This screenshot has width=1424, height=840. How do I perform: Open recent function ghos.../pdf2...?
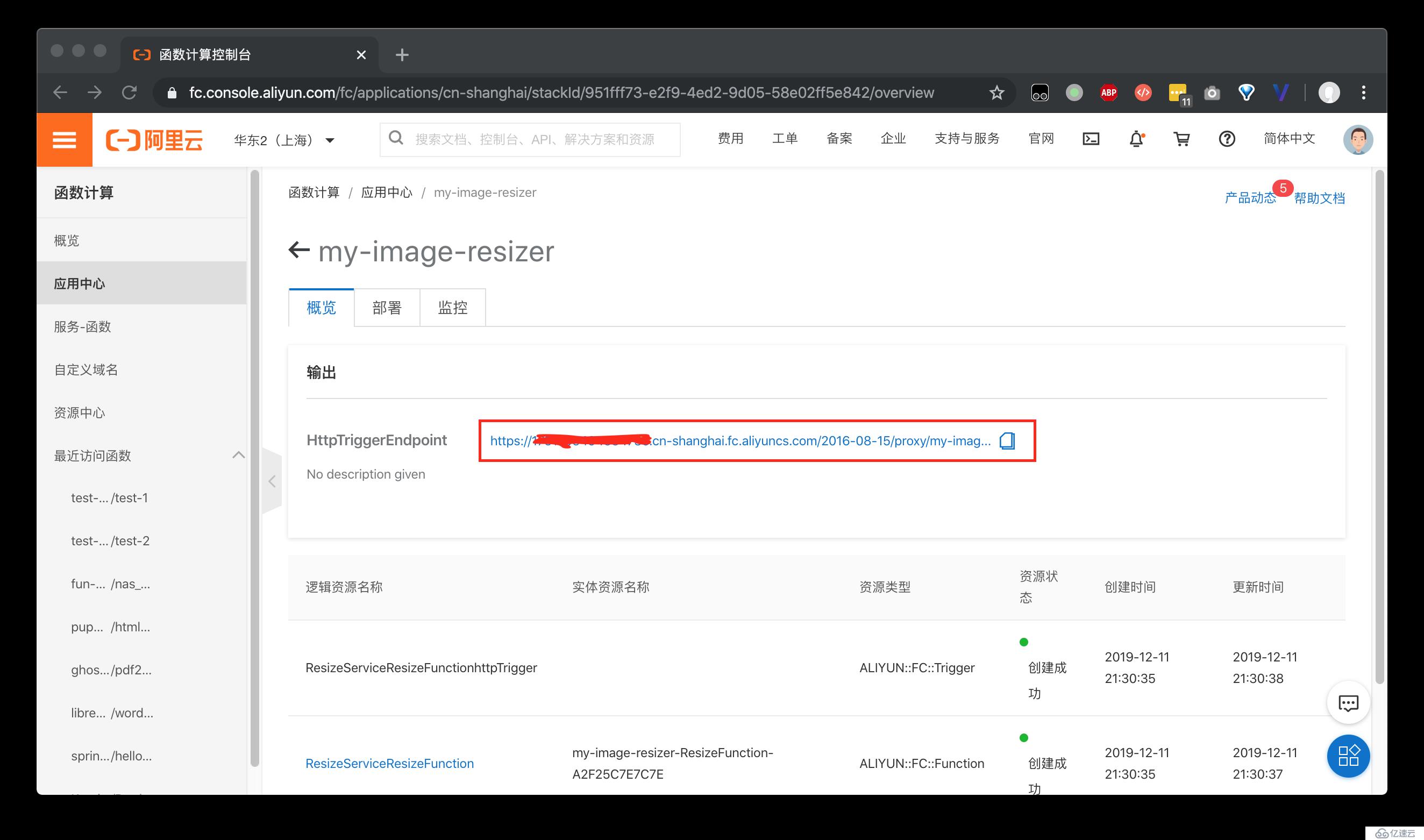click(111, 670)
